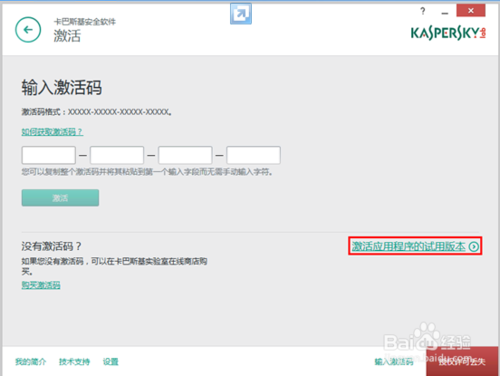Open the 购买激活码 purchase link
Image resolution: width=500 pixels, height=376 pixels.
click(41, 285)
